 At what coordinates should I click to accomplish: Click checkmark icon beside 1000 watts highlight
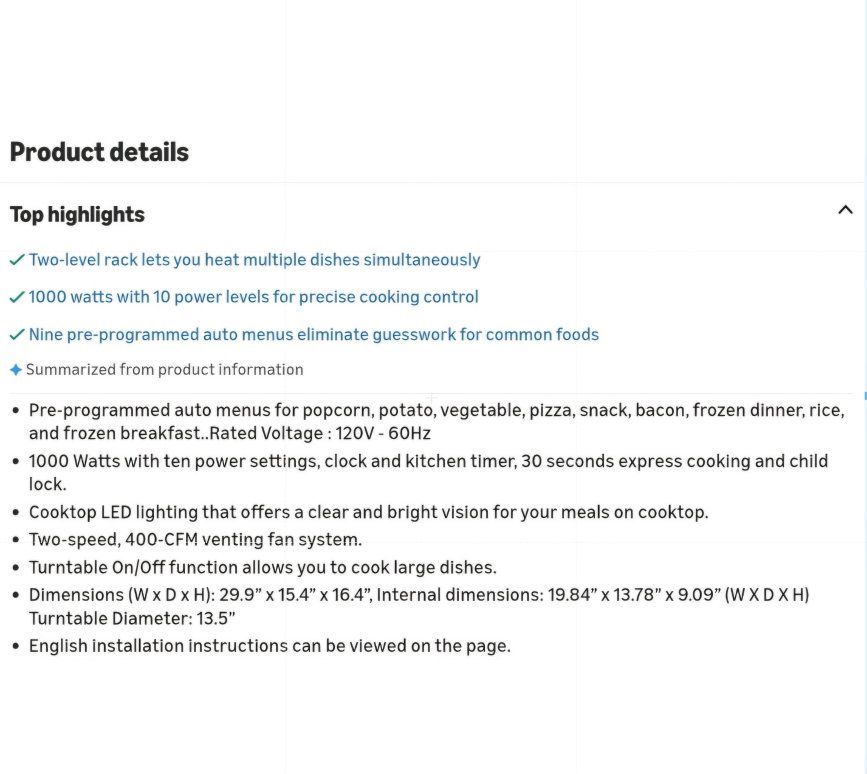point(17,297)
